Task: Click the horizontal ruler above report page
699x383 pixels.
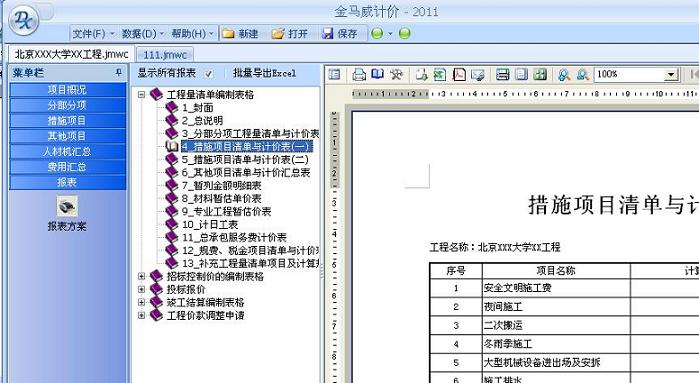Action: 525,94
